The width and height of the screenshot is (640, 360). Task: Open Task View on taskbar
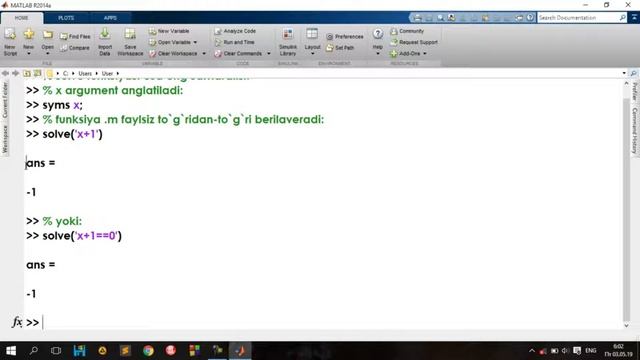(56, 351)
